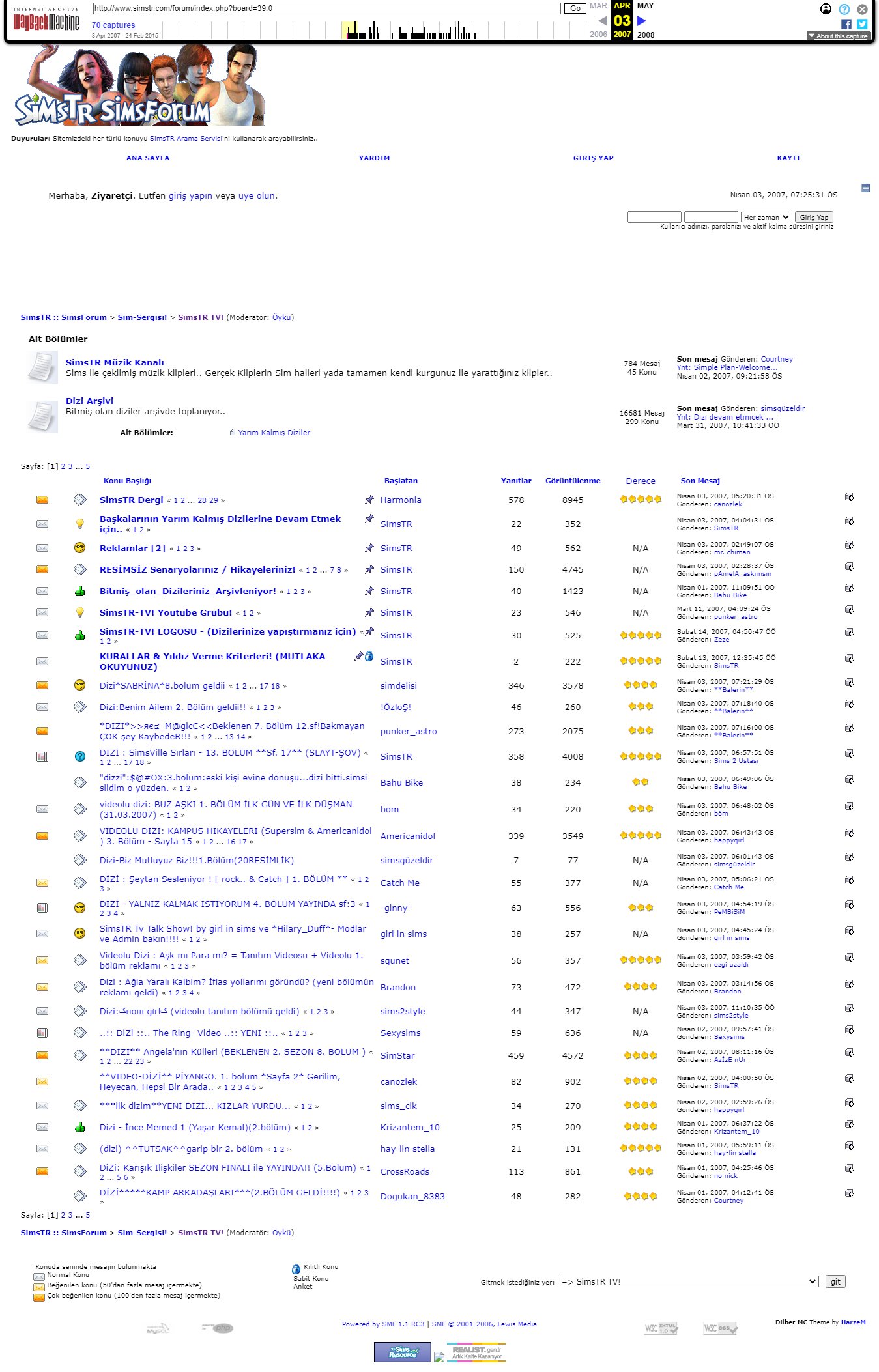Open the Gitmek istediğiniz yer jump dropdown
The width and height of the screenshot is (879, 1372).
tap(688, 1281)
